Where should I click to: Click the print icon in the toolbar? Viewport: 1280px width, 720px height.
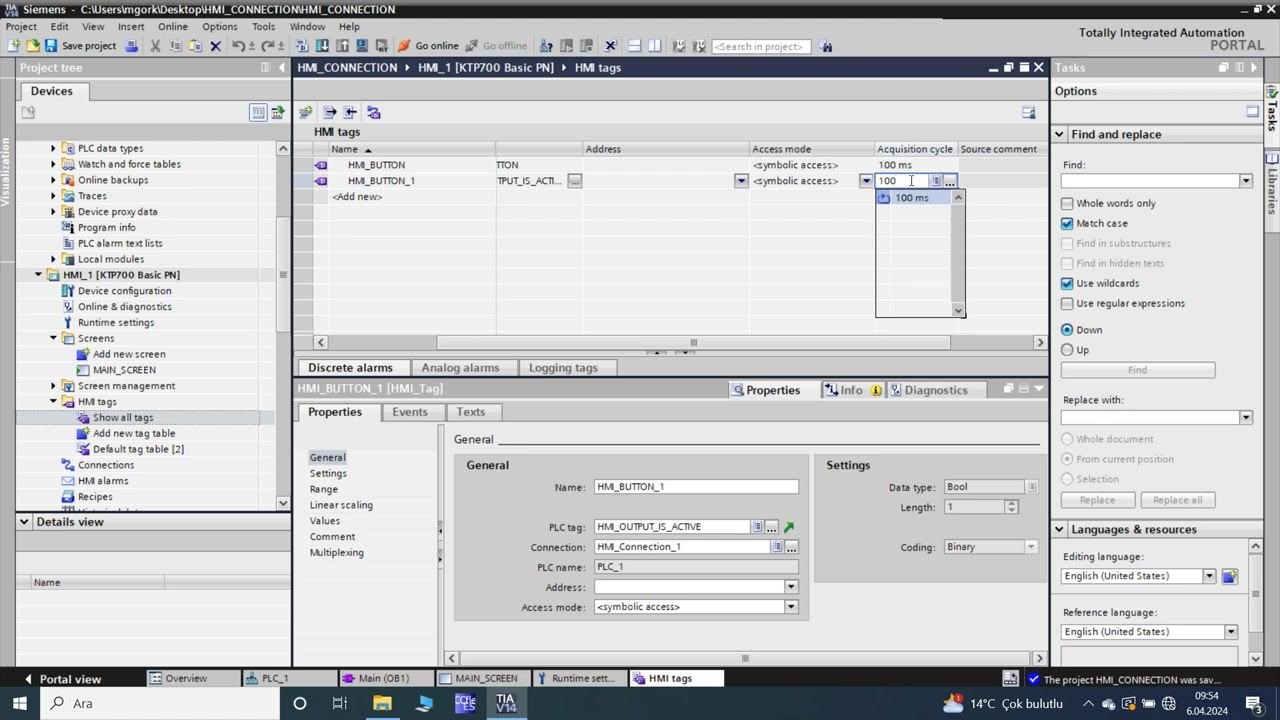[131, 46]
